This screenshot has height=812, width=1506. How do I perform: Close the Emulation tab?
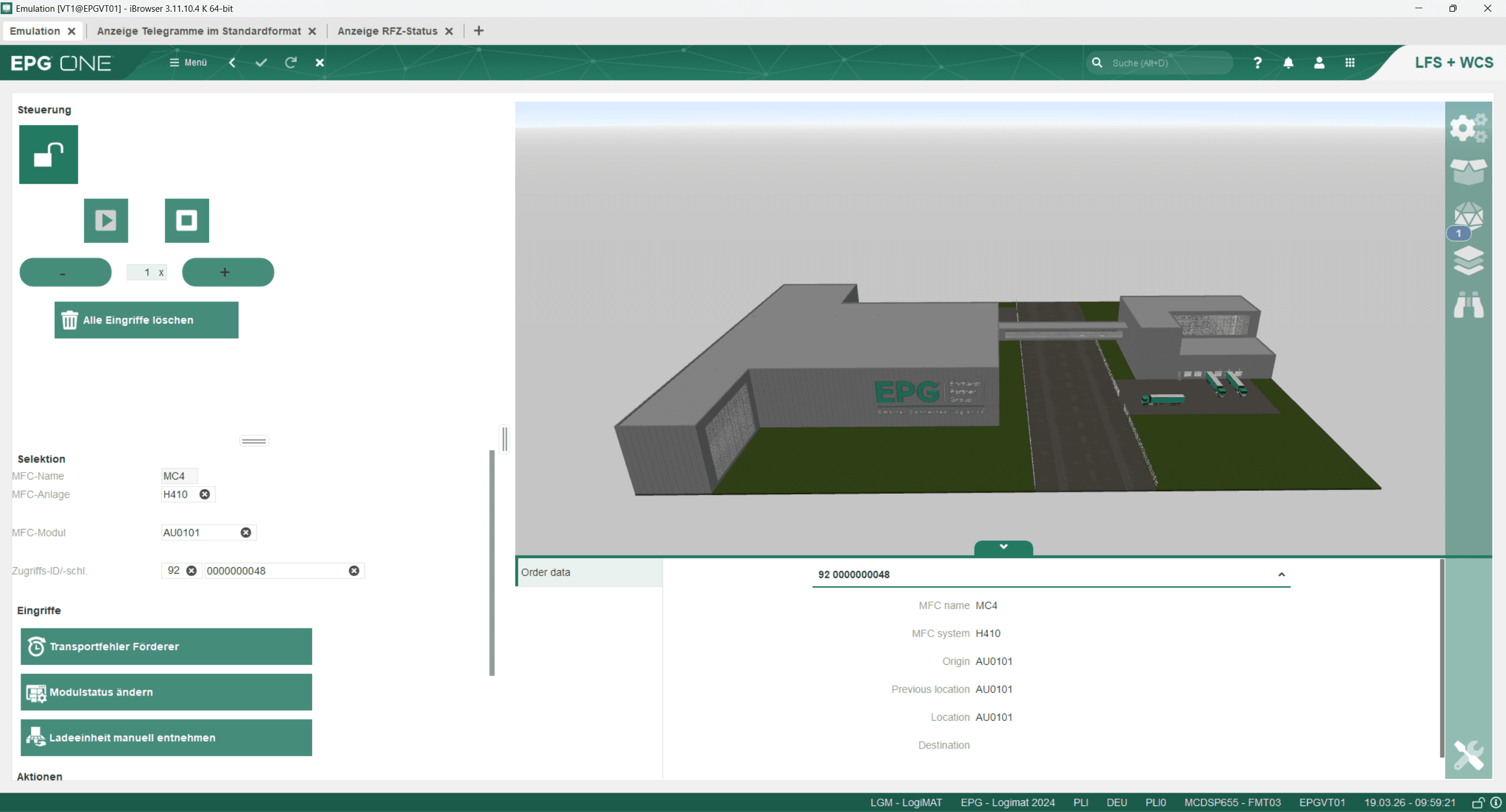[72, 31]
